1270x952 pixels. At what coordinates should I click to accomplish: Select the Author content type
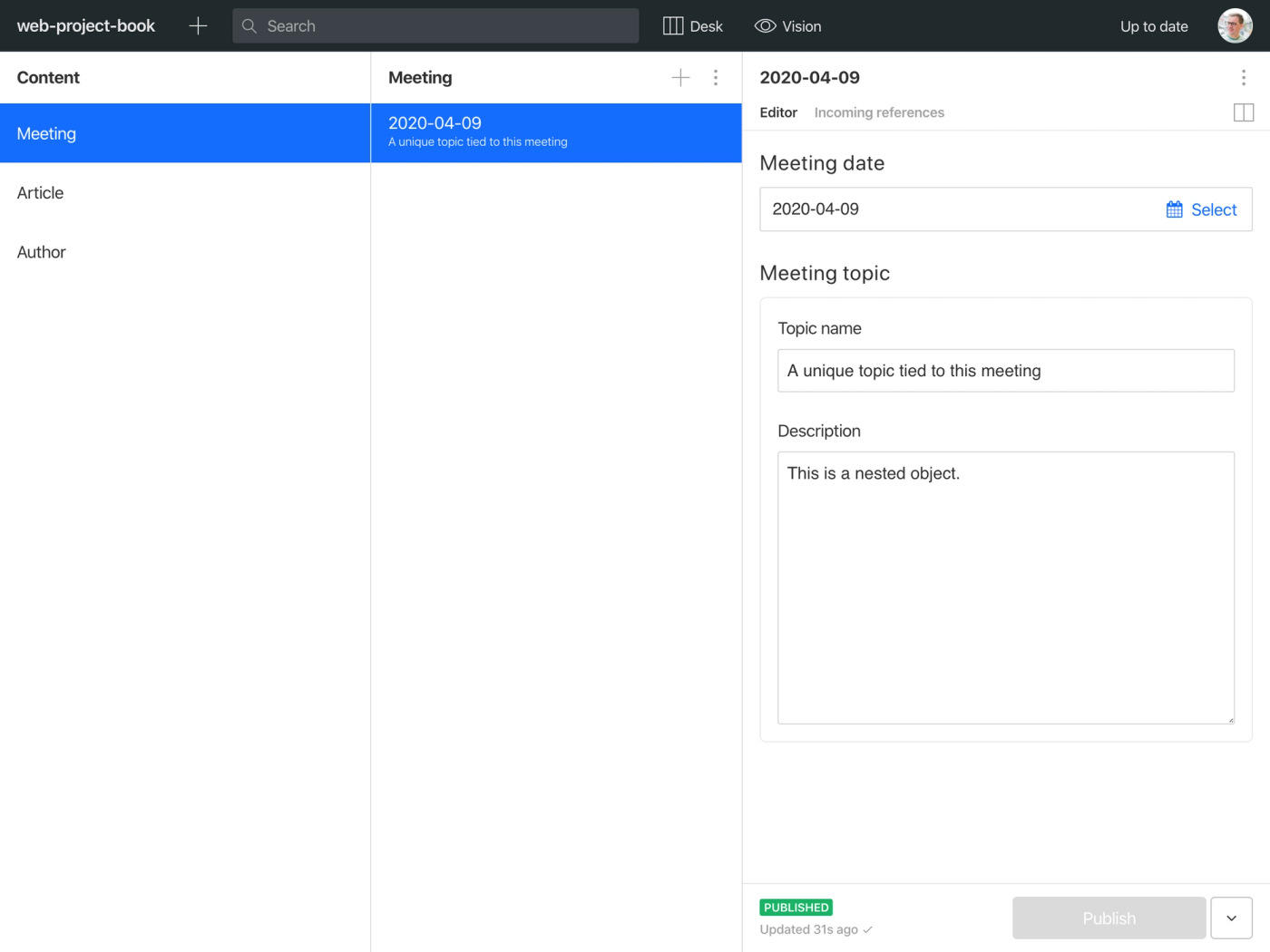coord(41,252)
